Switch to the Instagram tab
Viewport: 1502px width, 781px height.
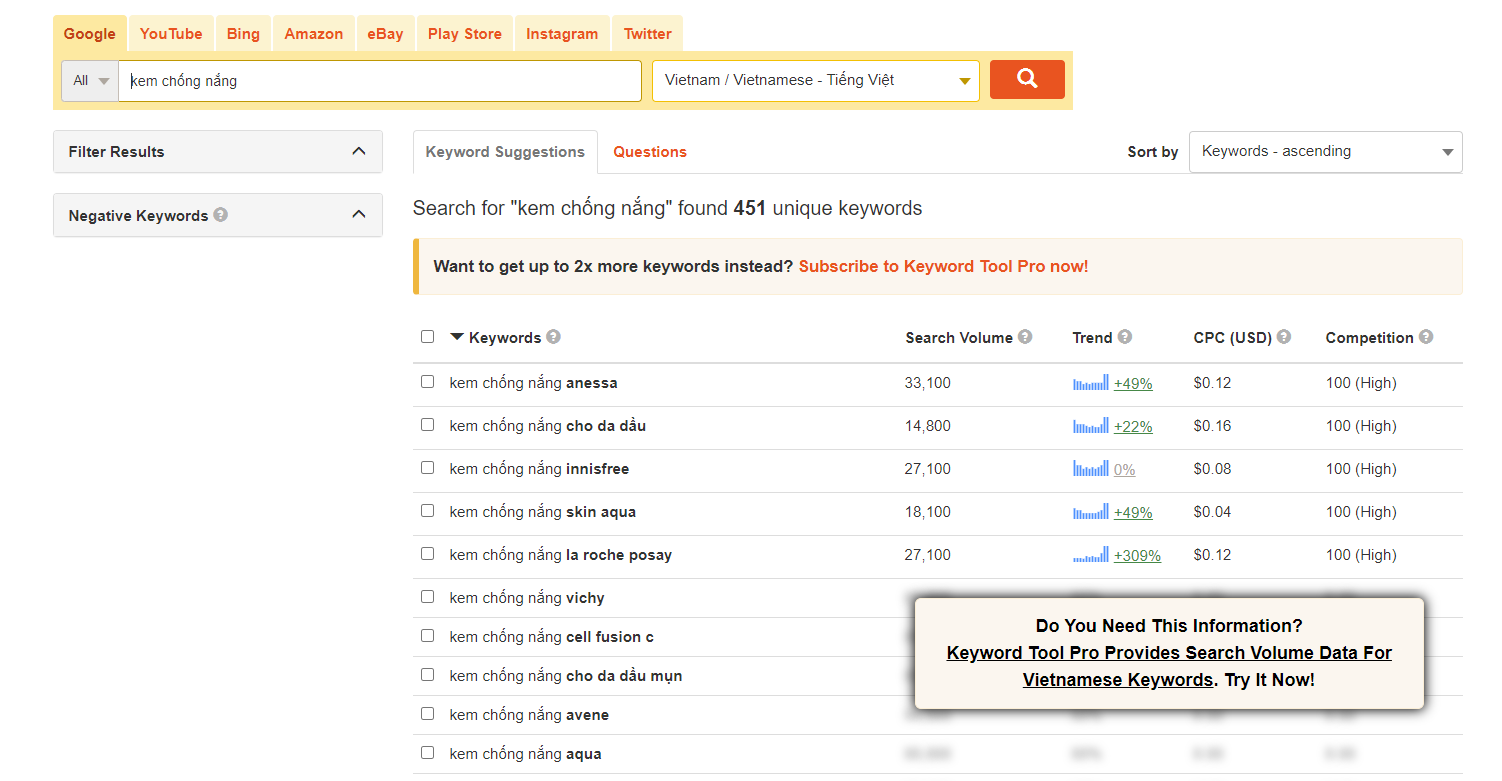point(562,34)
